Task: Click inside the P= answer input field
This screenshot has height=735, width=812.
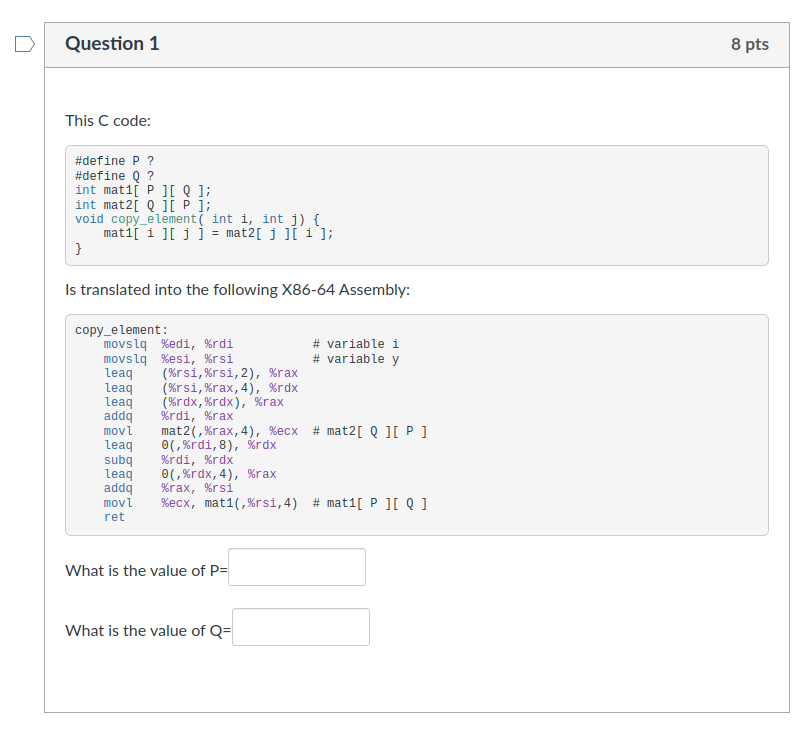Action: (x=296, y=567)
